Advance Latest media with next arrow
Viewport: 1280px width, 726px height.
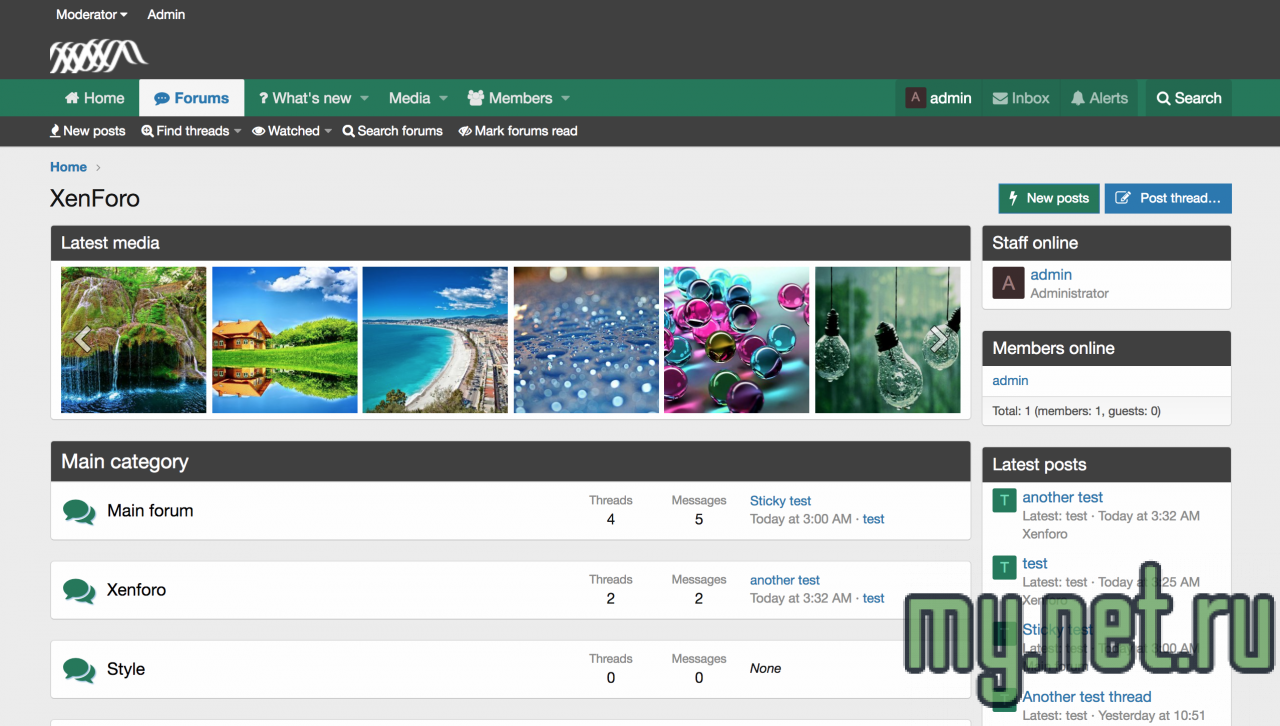[x=939, y=340]
